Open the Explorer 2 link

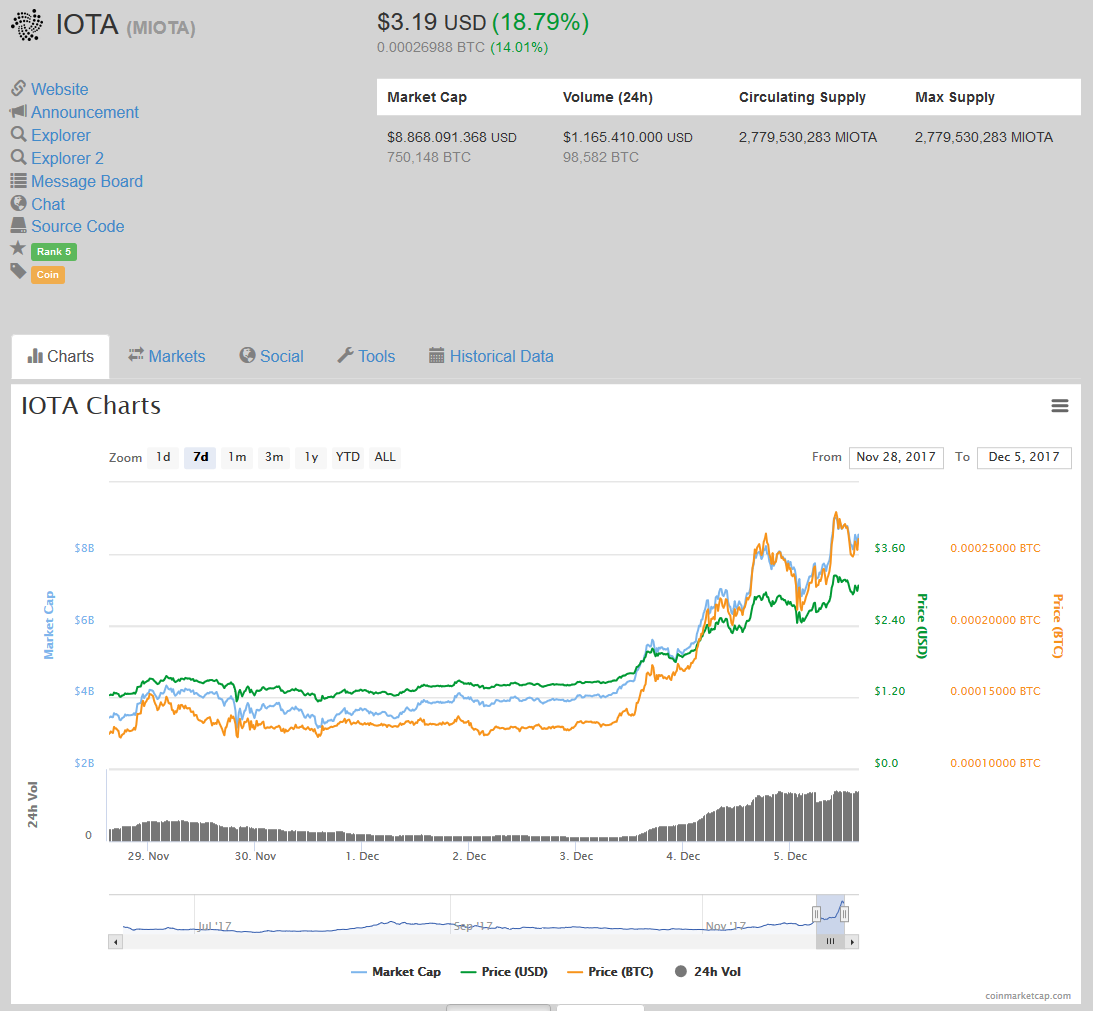tap(68, 158)
